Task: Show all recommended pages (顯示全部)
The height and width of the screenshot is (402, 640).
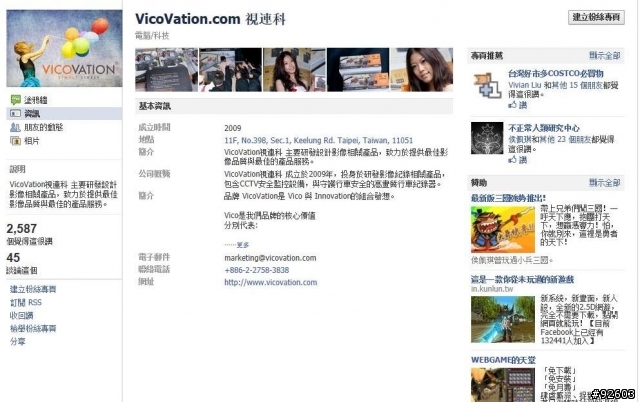Action: click(x=604, y=55)
